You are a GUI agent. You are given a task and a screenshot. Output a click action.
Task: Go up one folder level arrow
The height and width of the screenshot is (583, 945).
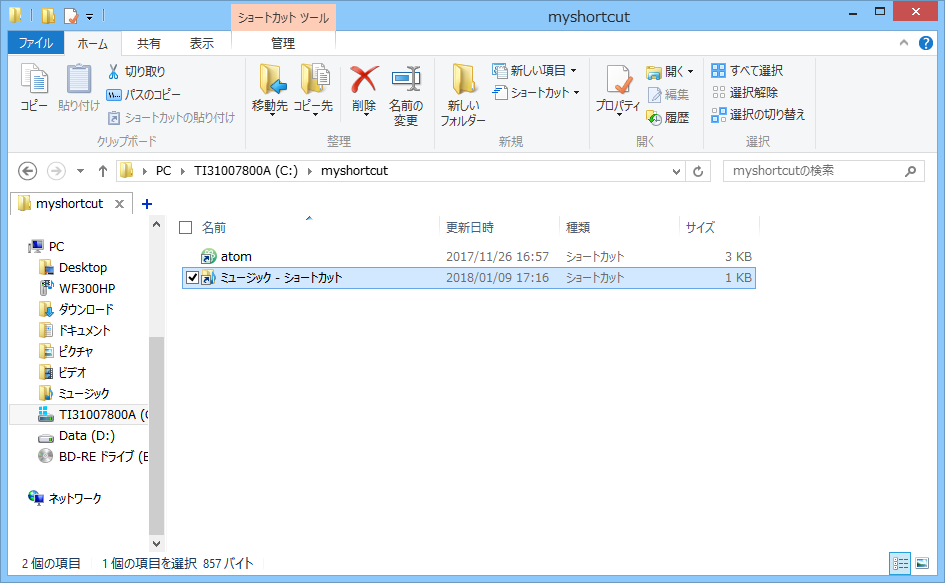point(102,171)
